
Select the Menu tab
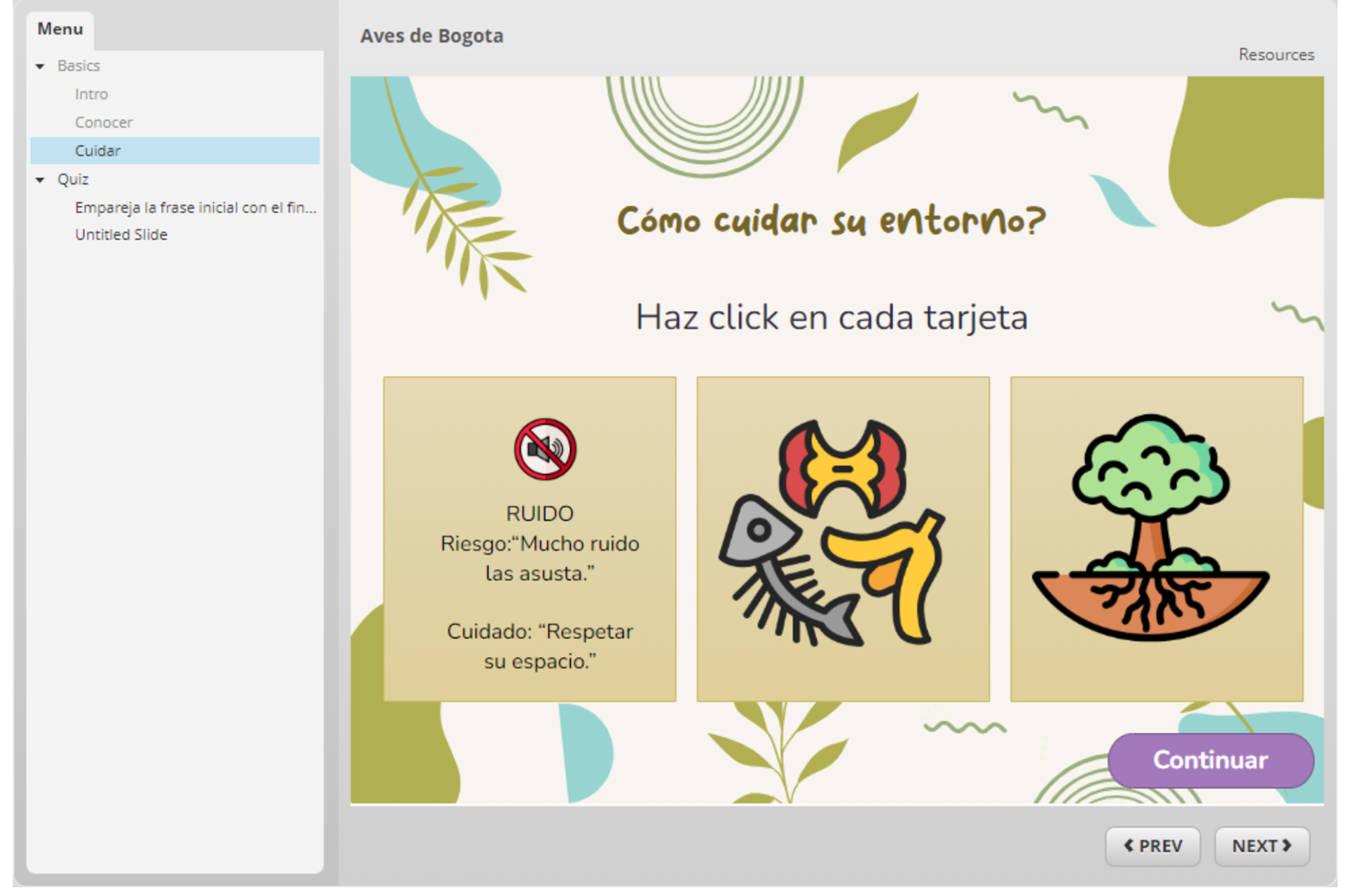pyautogui.click(x=60, y=29)
